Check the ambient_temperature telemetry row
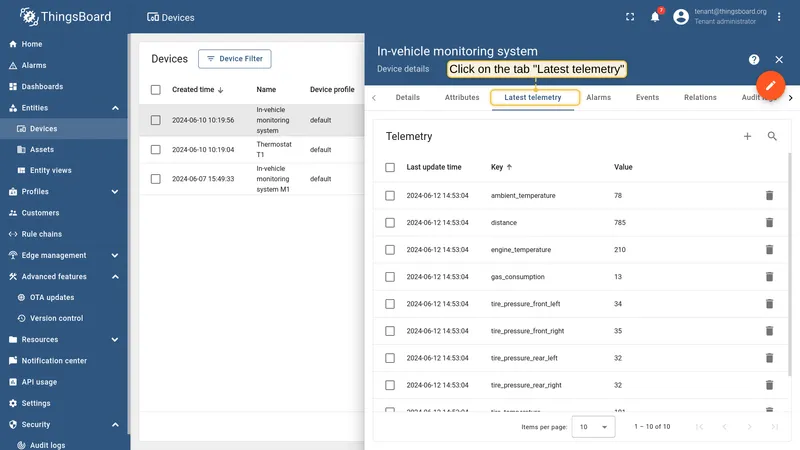 click(x=390, y=195)
